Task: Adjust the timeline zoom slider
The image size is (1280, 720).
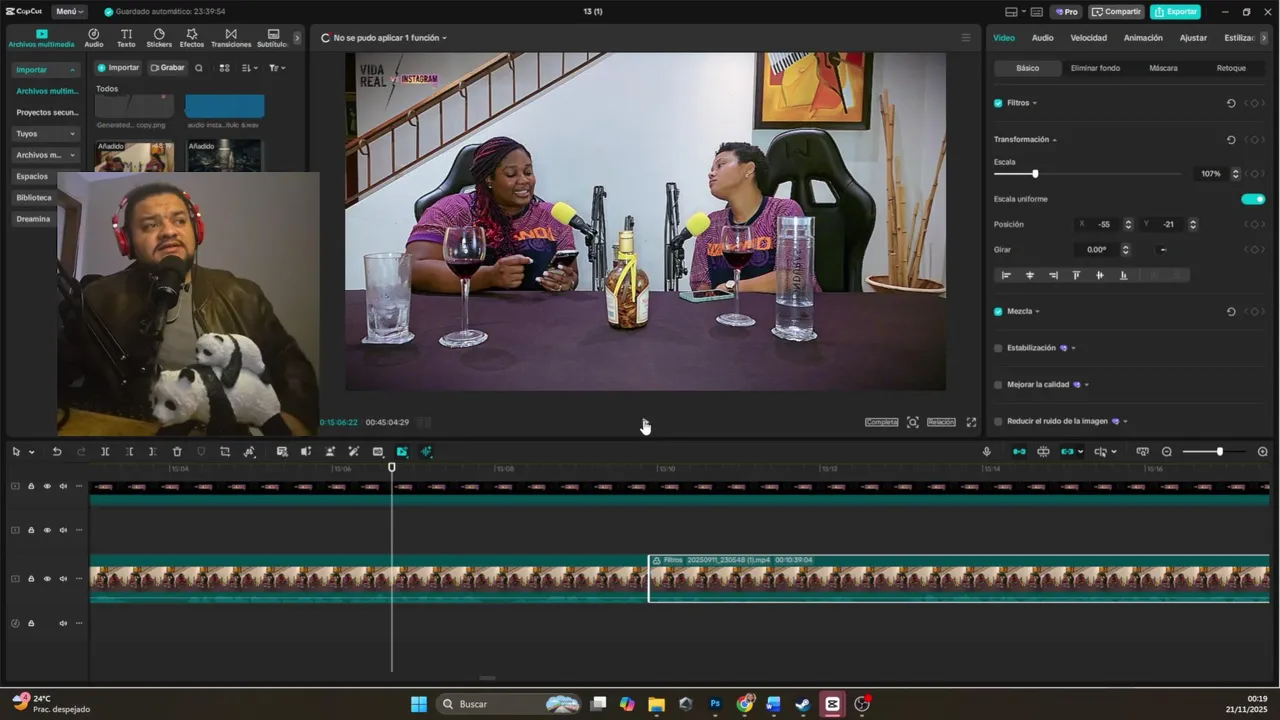Action: click(1219, 452)
